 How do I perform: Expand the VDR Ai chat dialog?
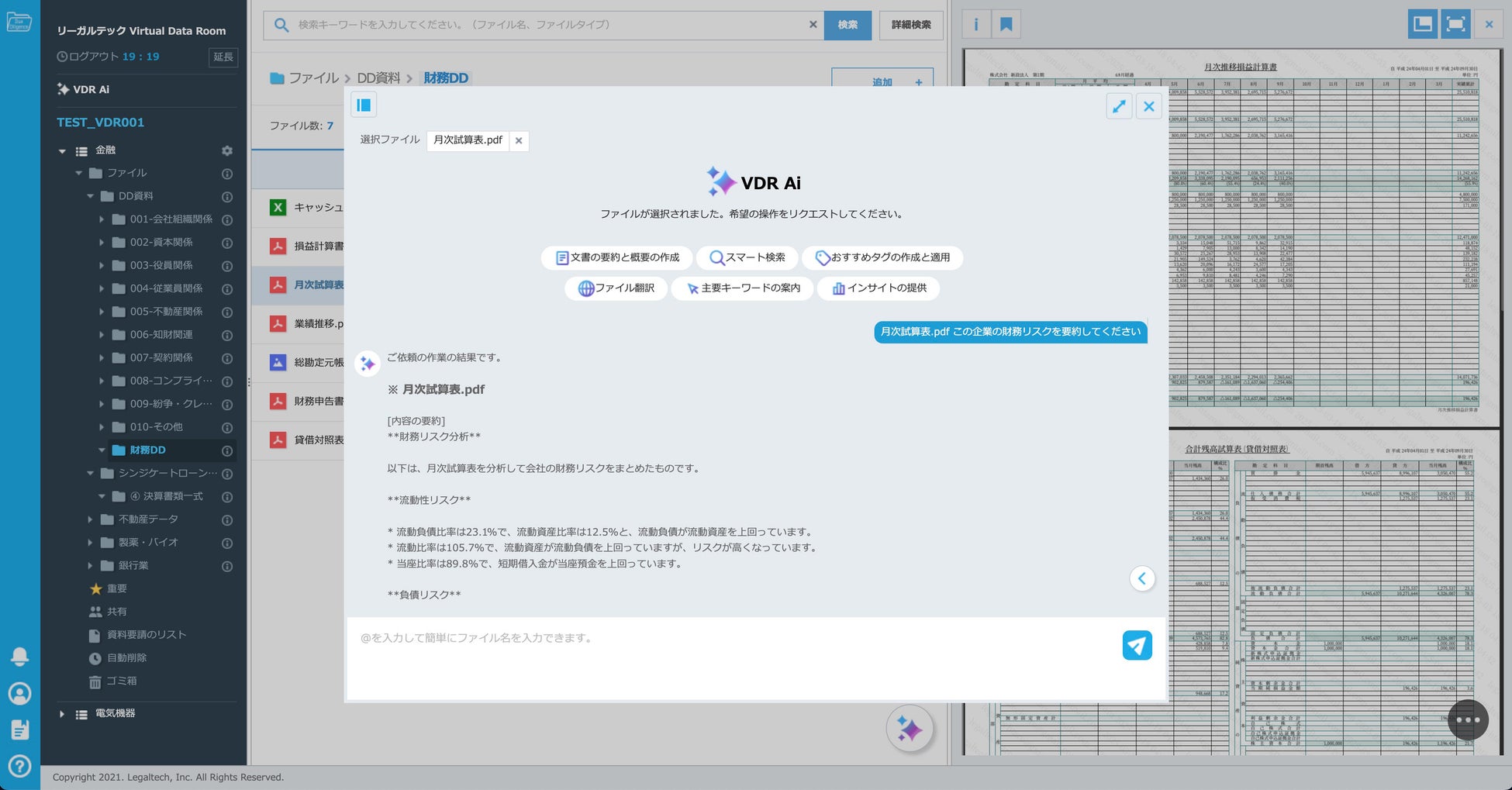pos(1119,106)
